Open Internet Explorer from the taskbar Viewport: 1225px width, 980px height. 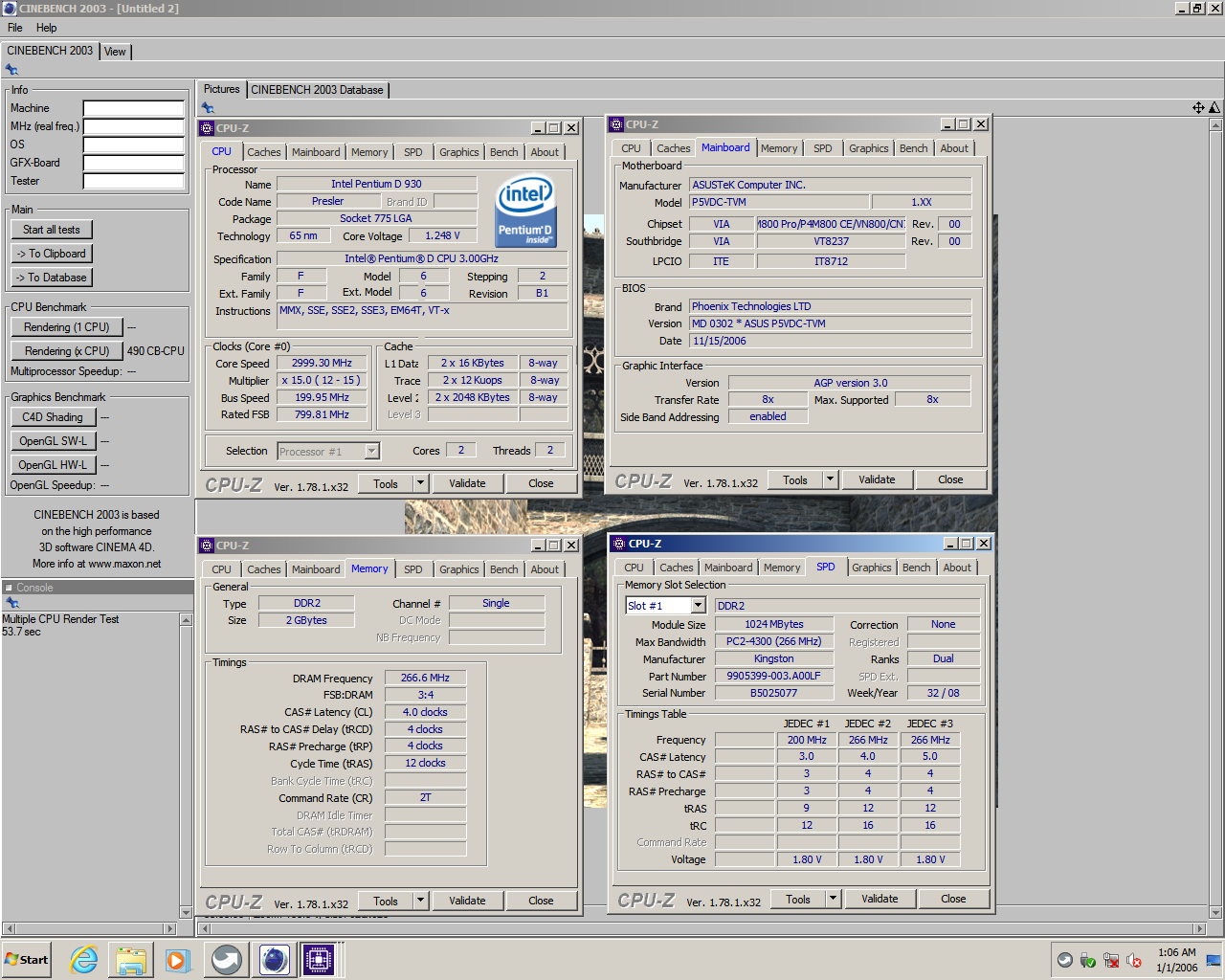84,959
